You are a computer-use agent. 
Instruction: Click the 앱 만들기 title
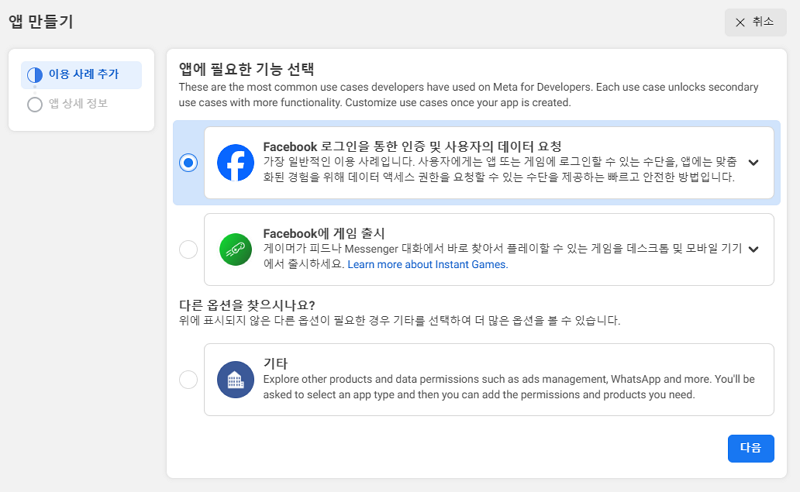click(41, 22)
